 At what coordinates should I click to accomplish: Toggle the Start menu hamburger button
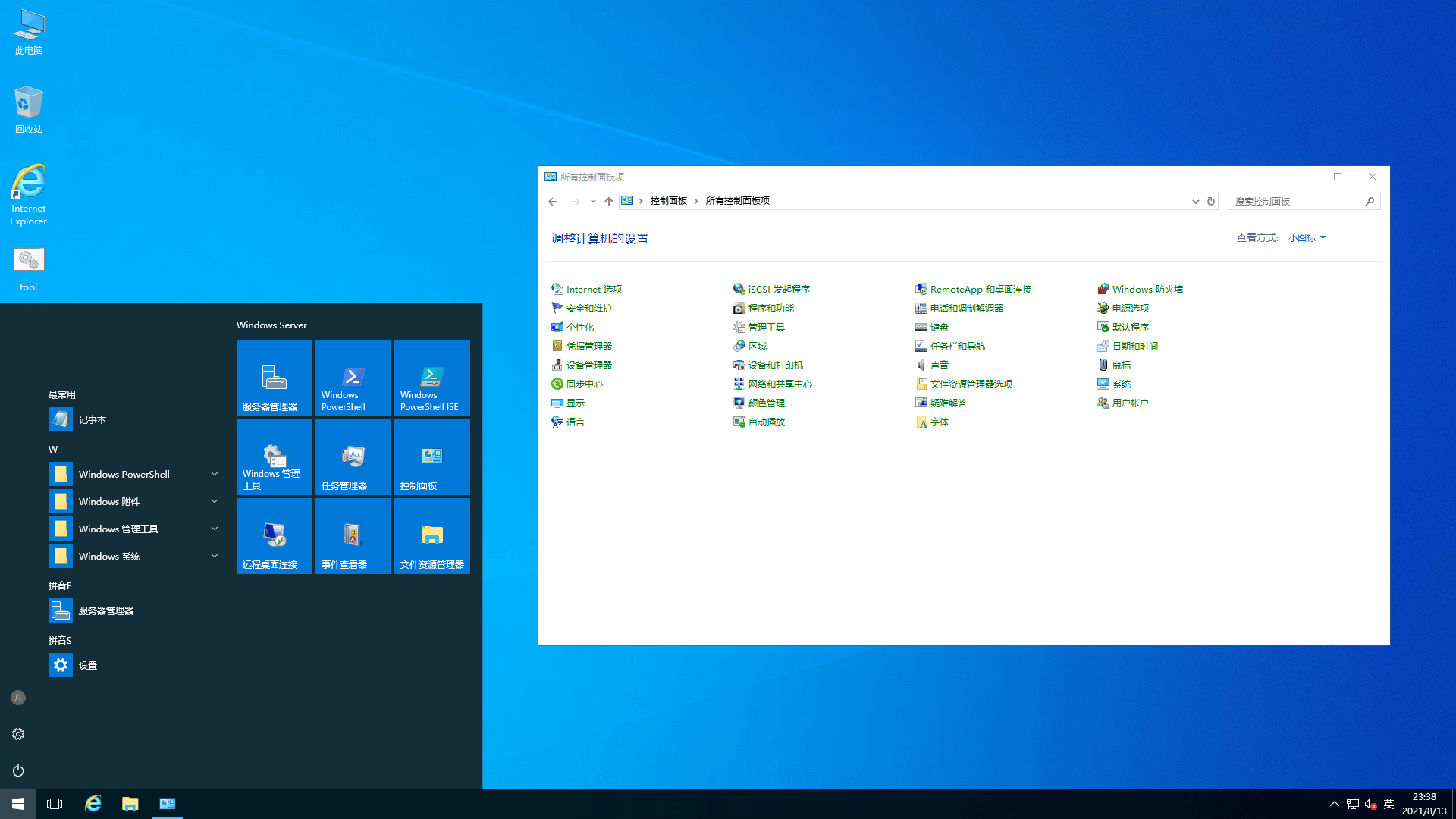click(x=18, y=325)
